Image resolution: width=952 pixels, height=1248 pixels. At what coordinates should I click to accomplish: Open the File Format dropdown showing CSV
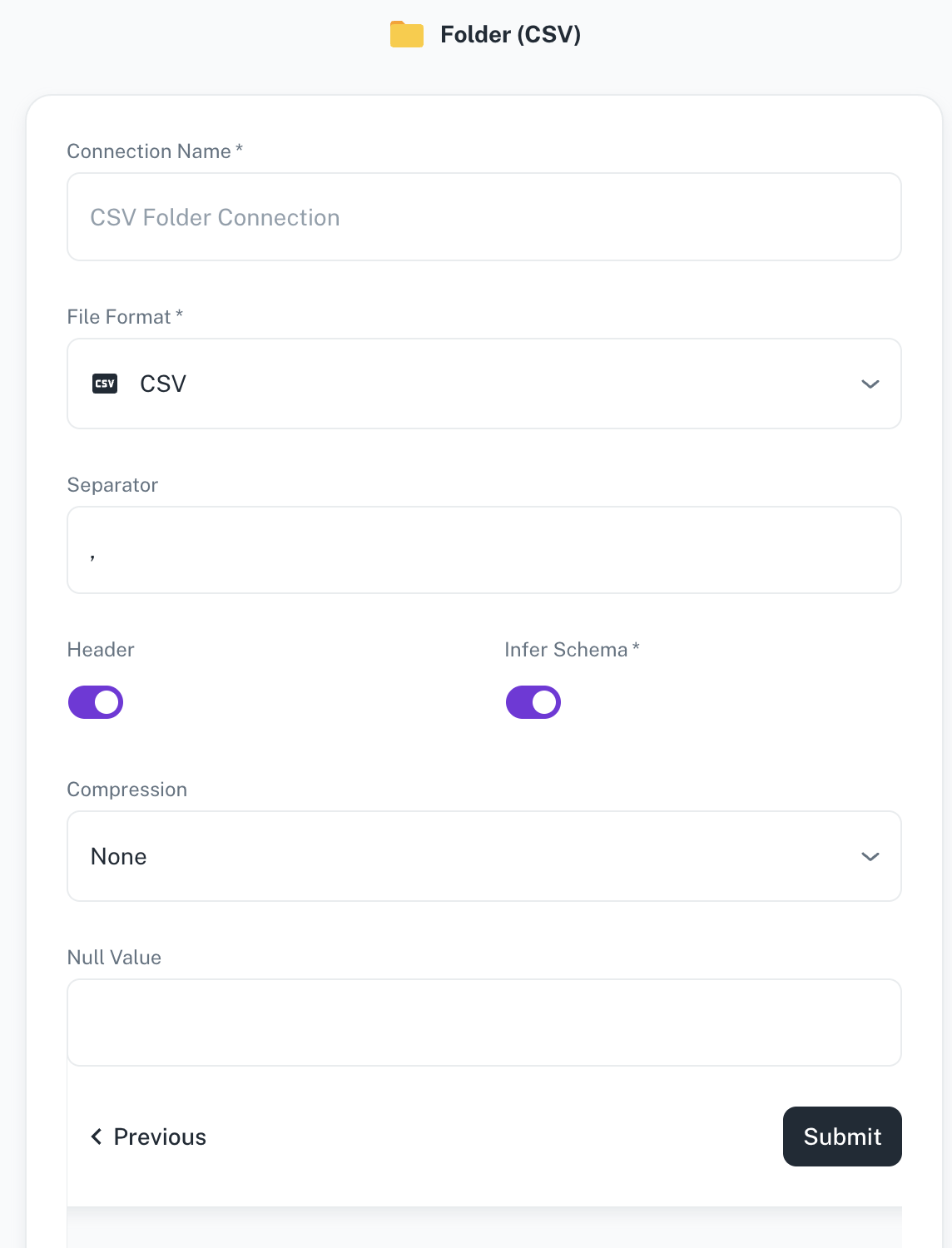coord(484,384)
